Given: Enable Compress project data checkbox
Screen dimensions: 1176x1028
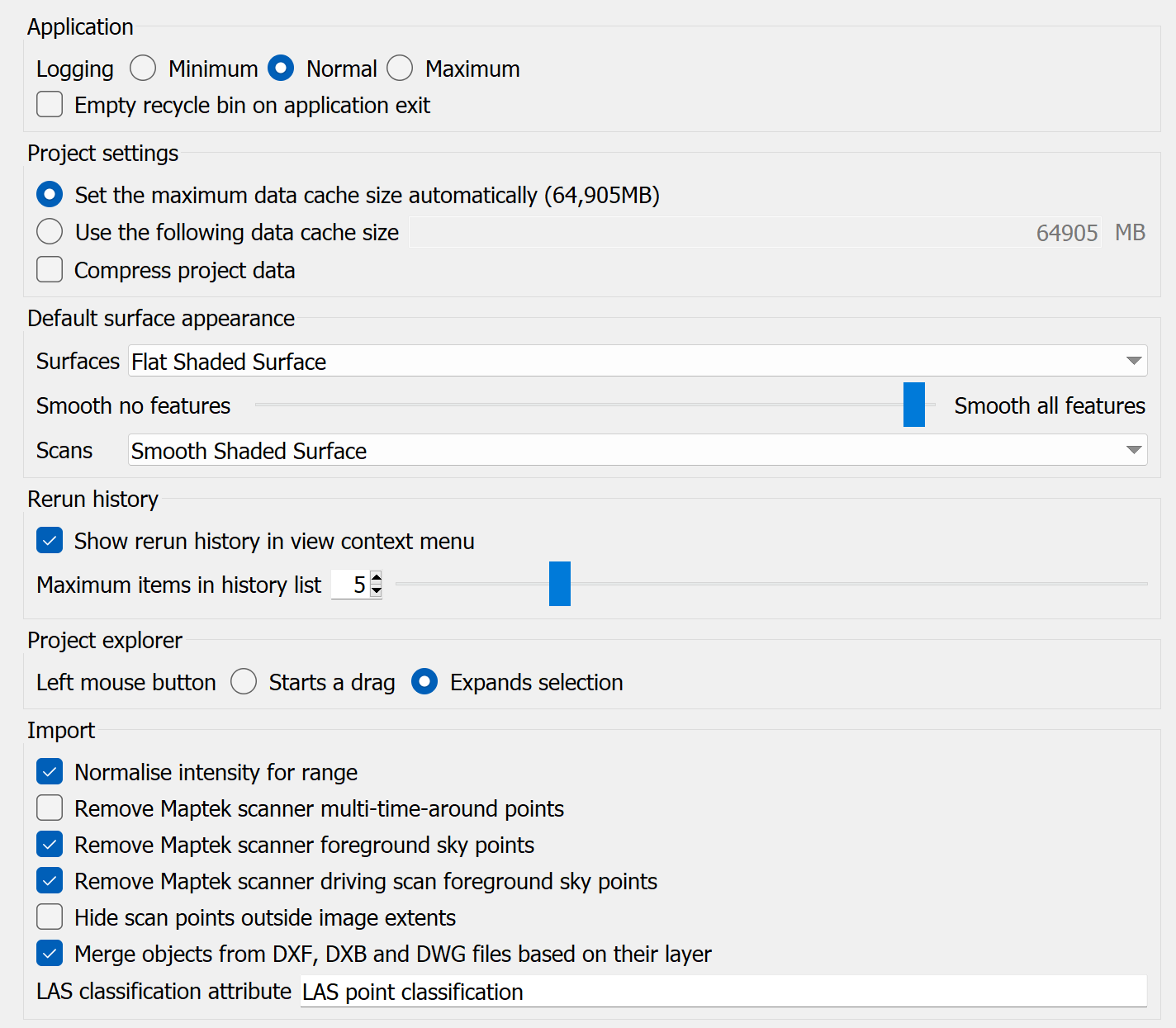Looking at the screenshot, I should (50, 270).
